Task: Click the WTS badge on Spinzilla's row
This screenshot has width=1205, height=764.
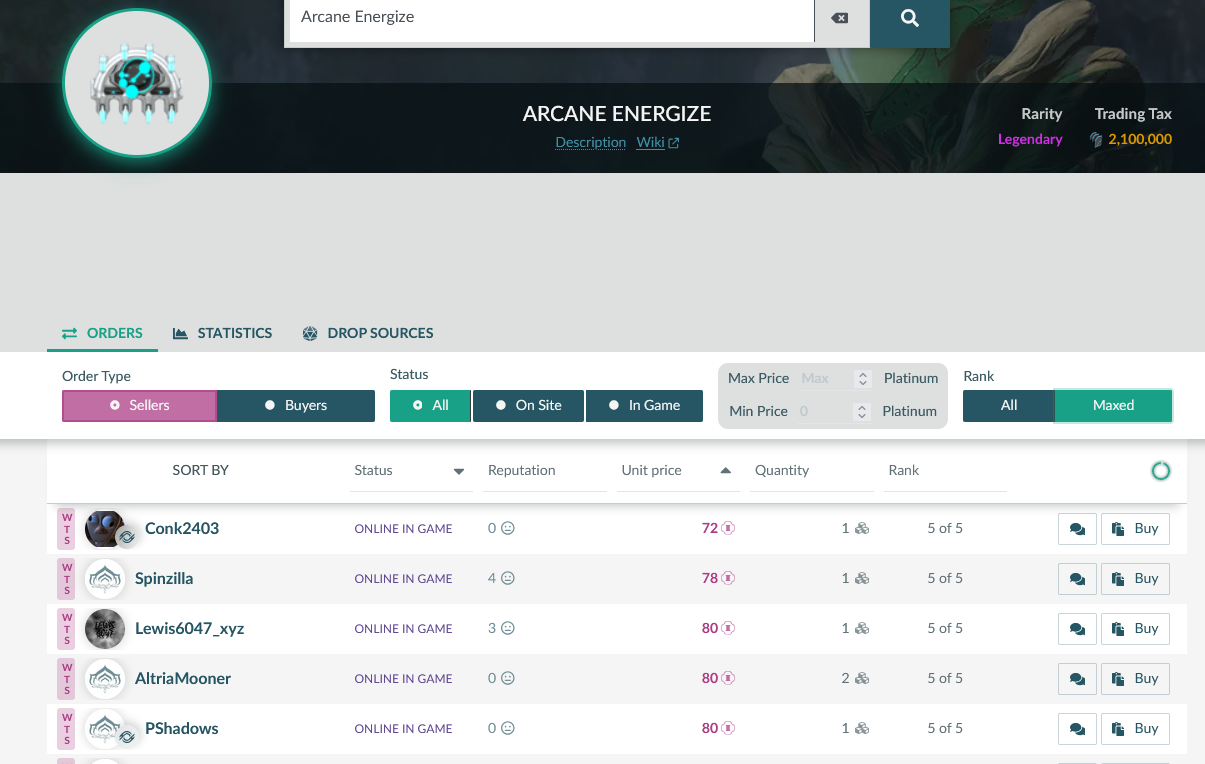Action: (67, 579)
